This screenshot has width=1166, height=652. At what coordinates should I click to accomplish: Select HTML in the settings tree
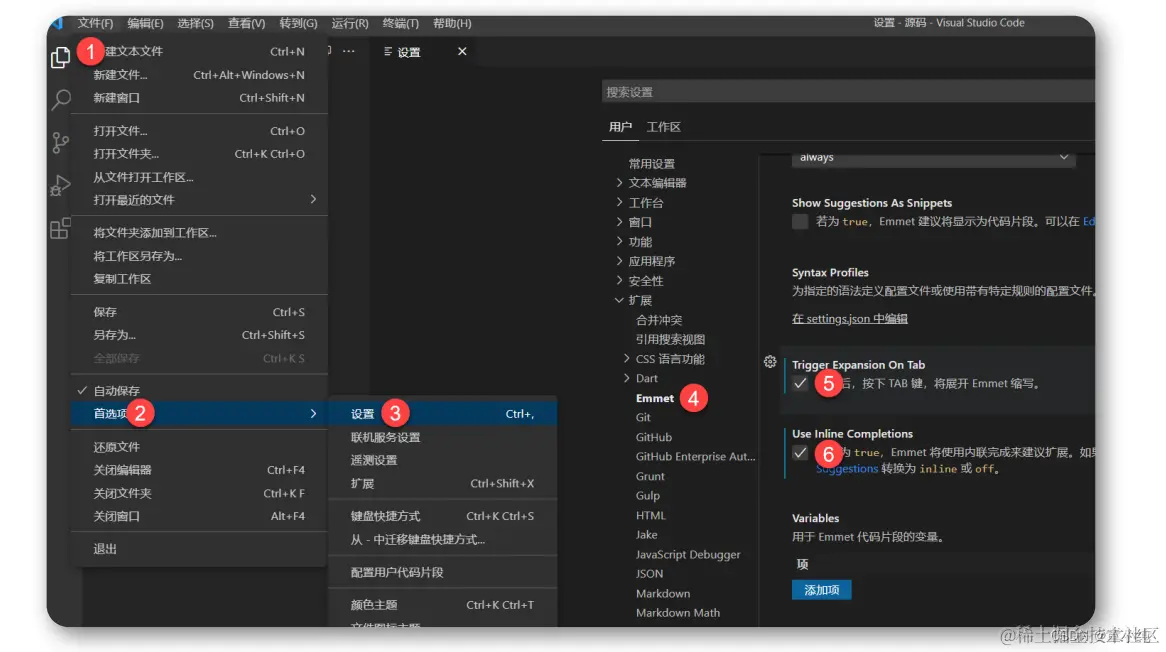pyautogui.click(x=651, y=515)
